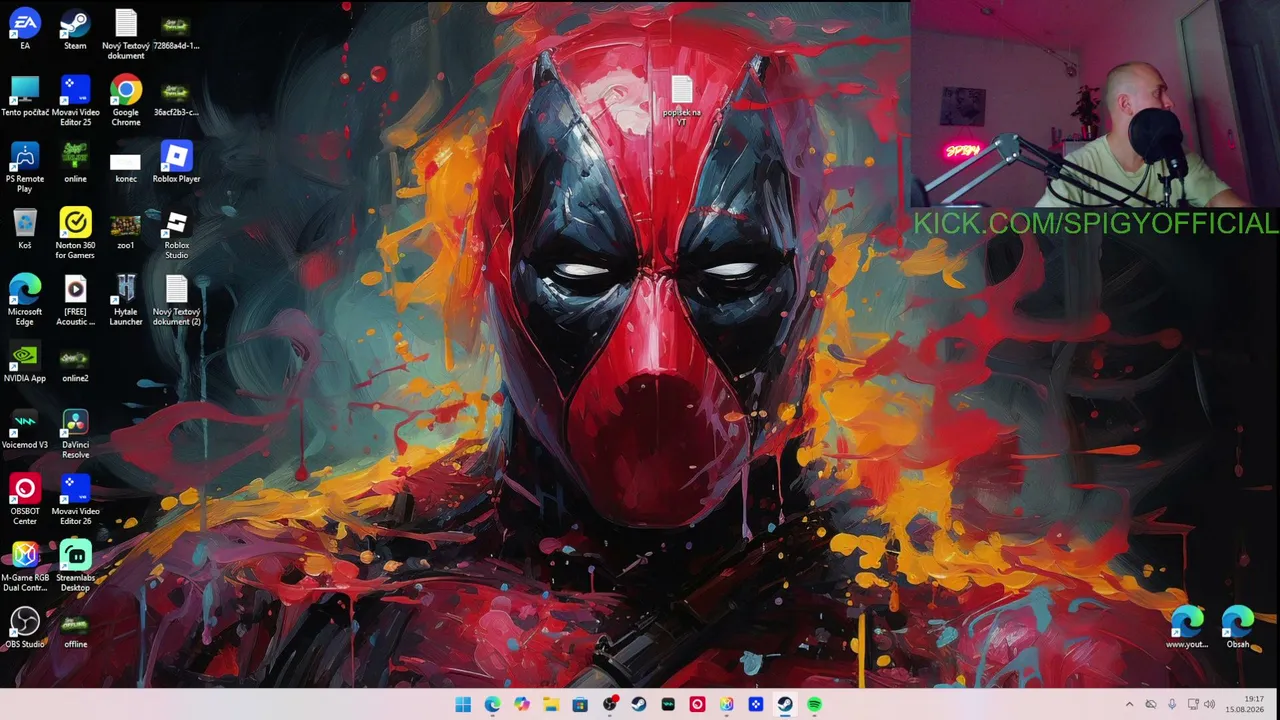
Task: Open OBSBOT Center from the taskbar
Action: tap(697, 705)
